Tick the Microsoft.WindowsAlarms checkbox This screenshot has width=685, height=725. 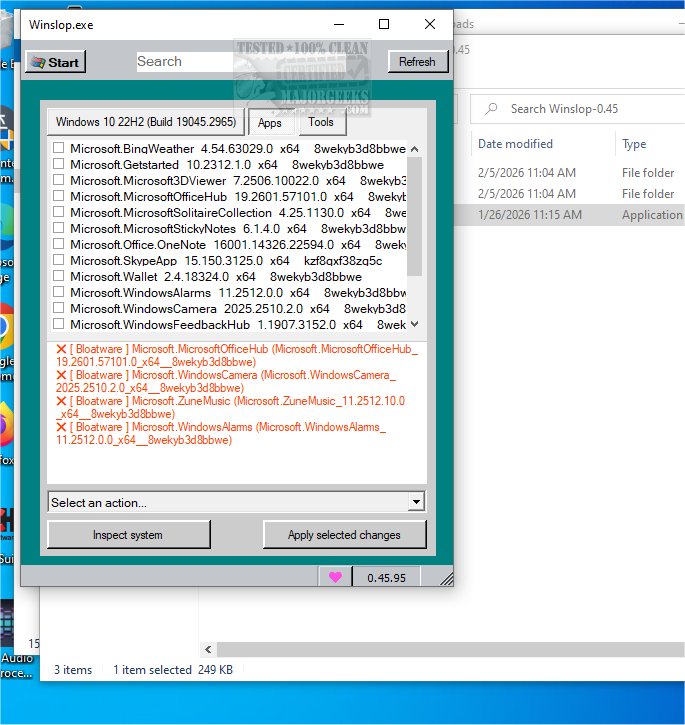[58, 292]
